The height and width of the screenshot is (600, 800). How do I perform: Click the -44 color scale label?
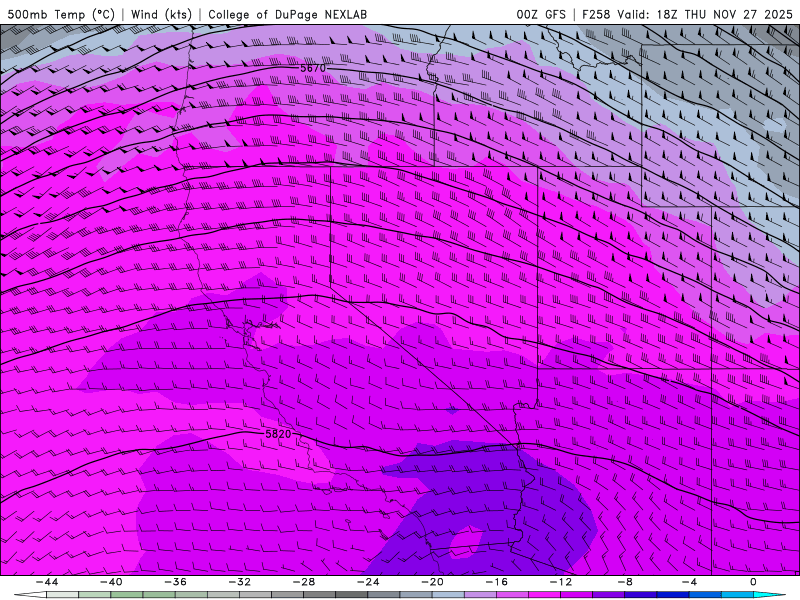point(47,582)
